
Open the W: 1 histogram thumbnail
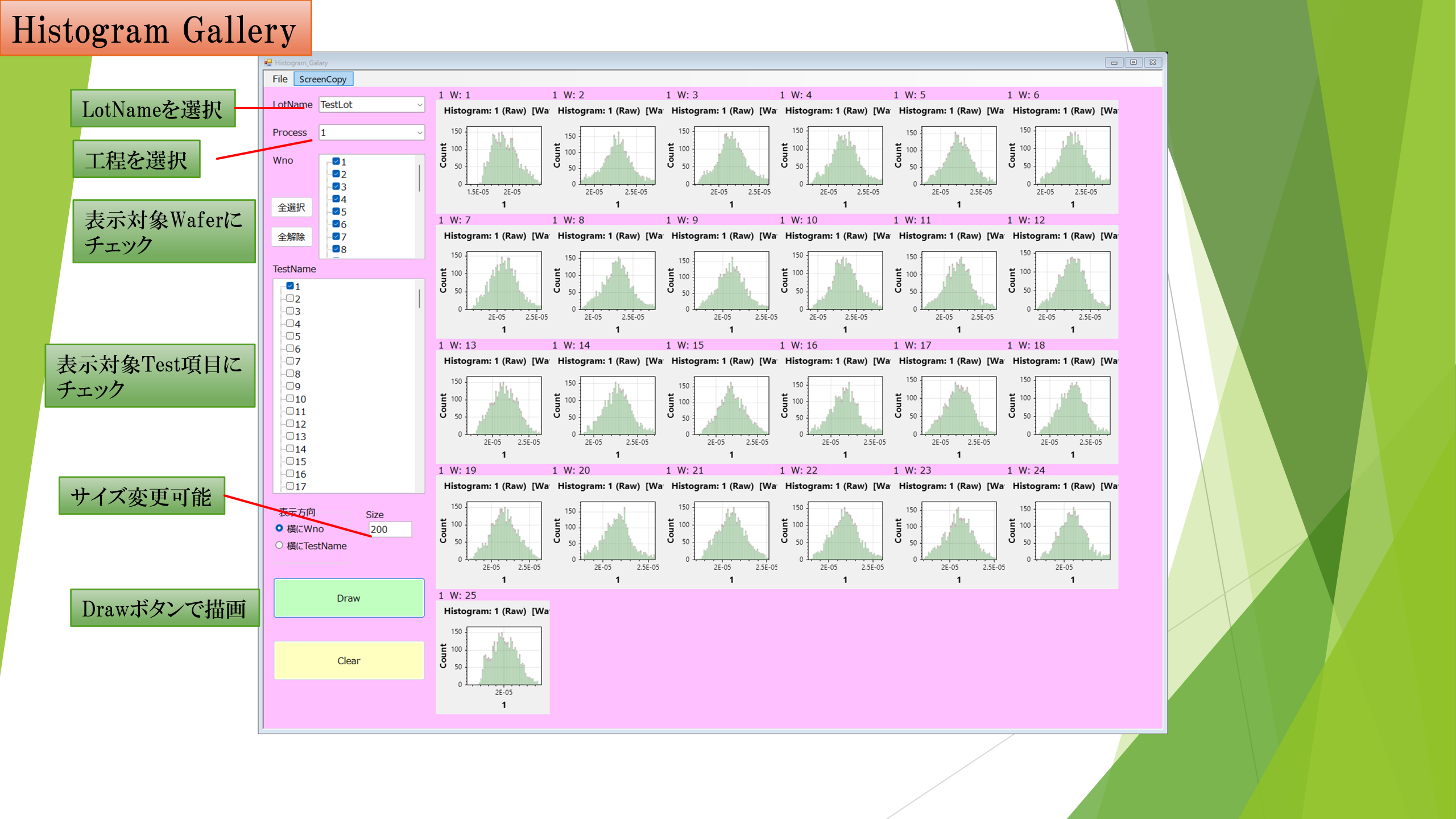[493, 156]
